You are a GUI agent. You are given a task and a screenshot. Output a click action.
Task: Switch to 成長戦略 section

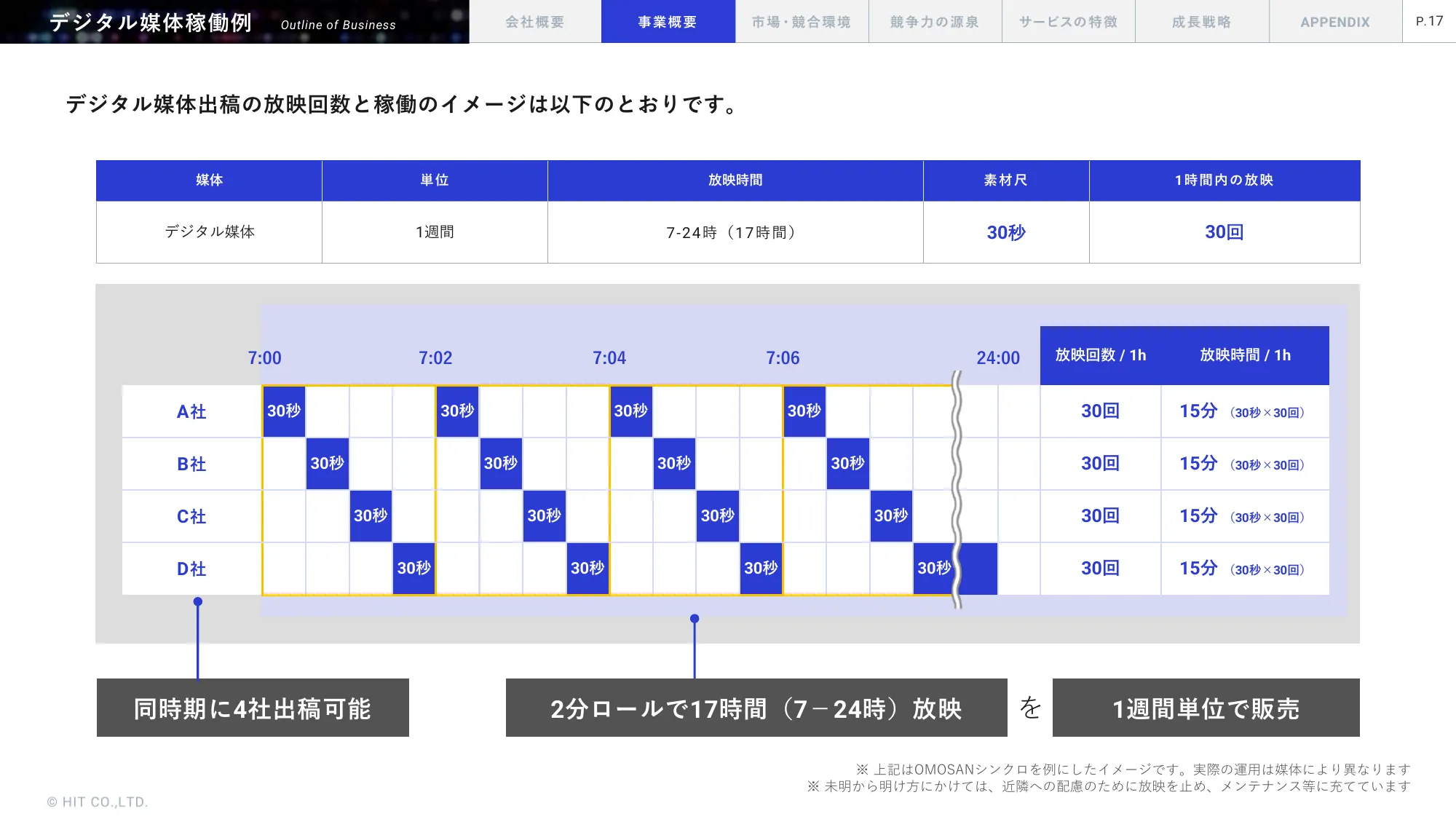[x=1201, y=21]
